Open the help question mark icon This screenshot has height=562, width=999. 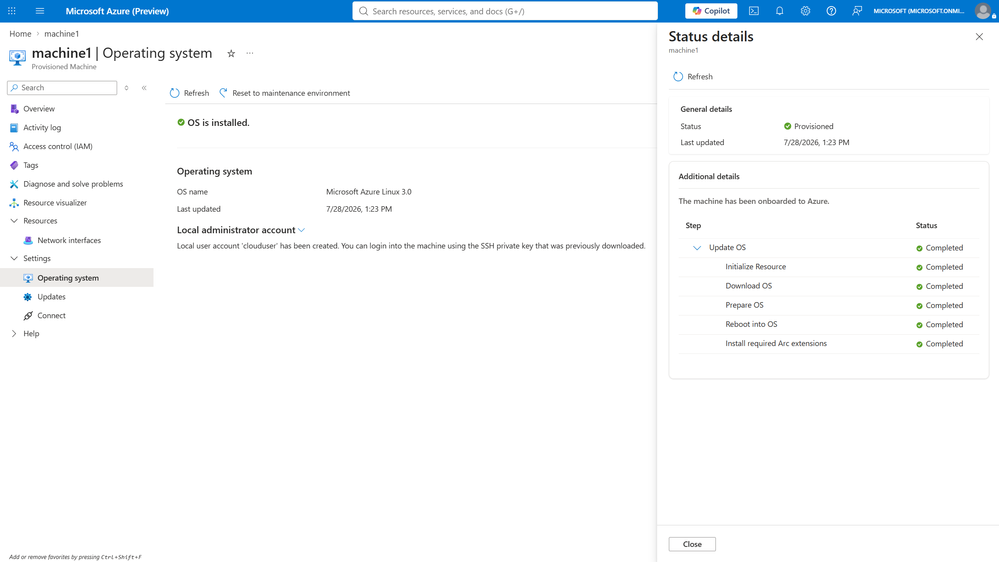pos(831,11)
